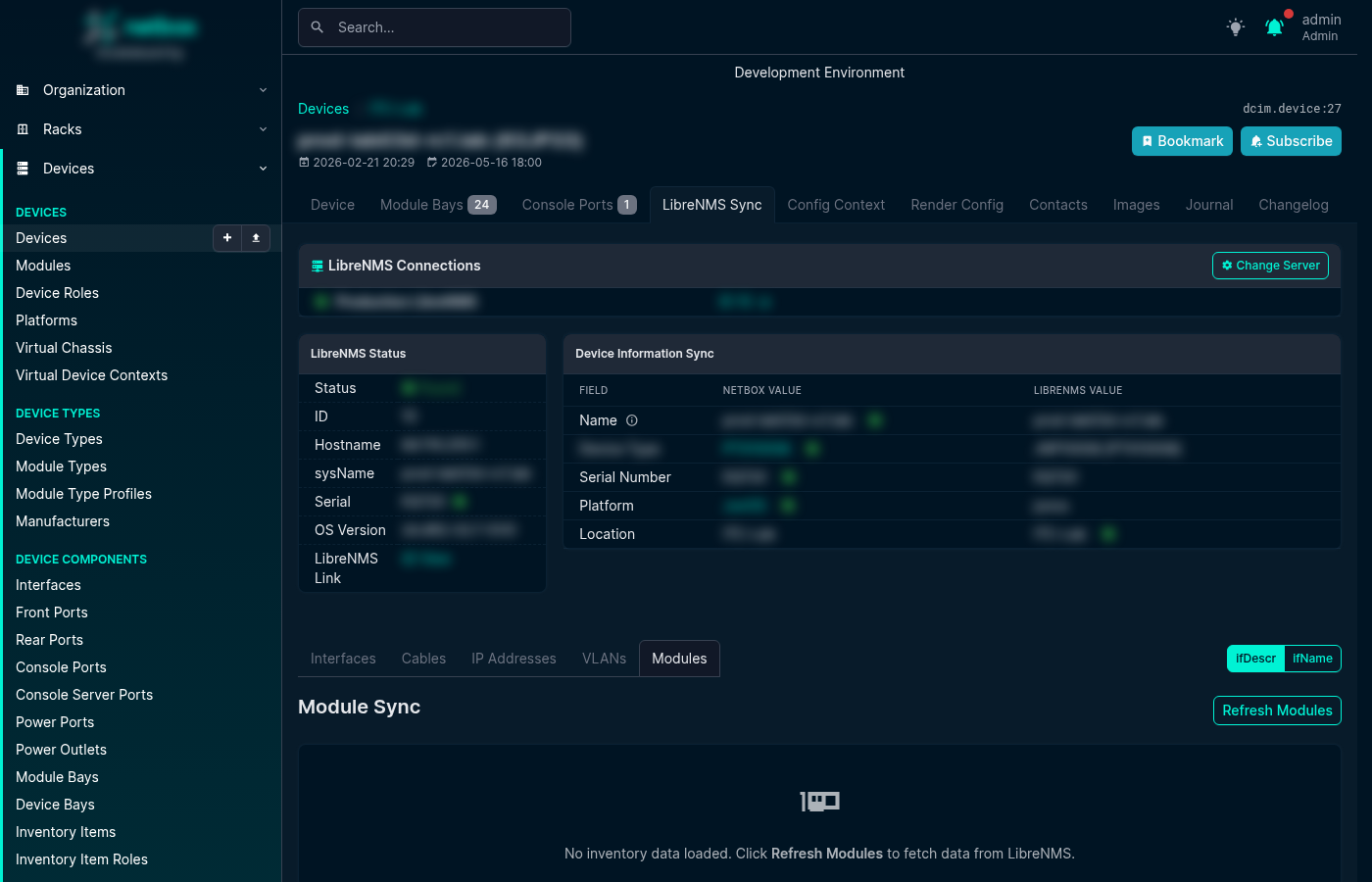This screenshot has width=1372, height=882.
Task: Select the ifDescr toggle option
Action: (1255, 659)
